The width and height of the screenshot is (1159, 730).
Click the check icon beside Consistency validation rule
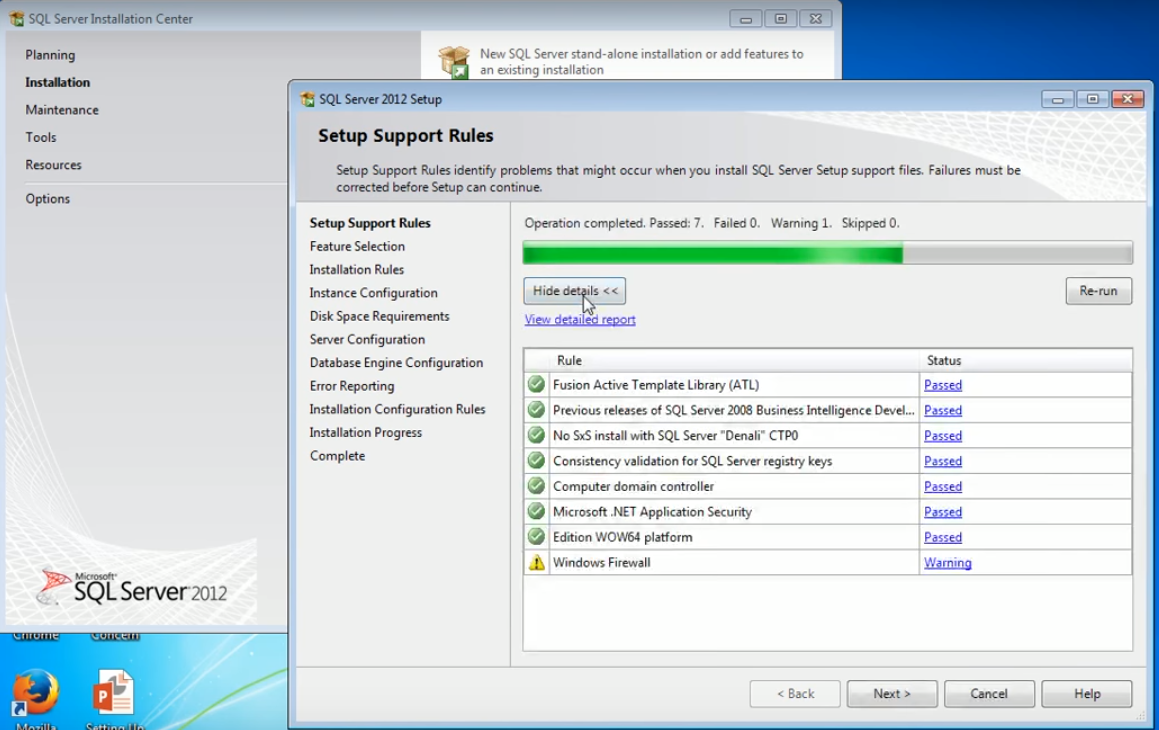537,460
